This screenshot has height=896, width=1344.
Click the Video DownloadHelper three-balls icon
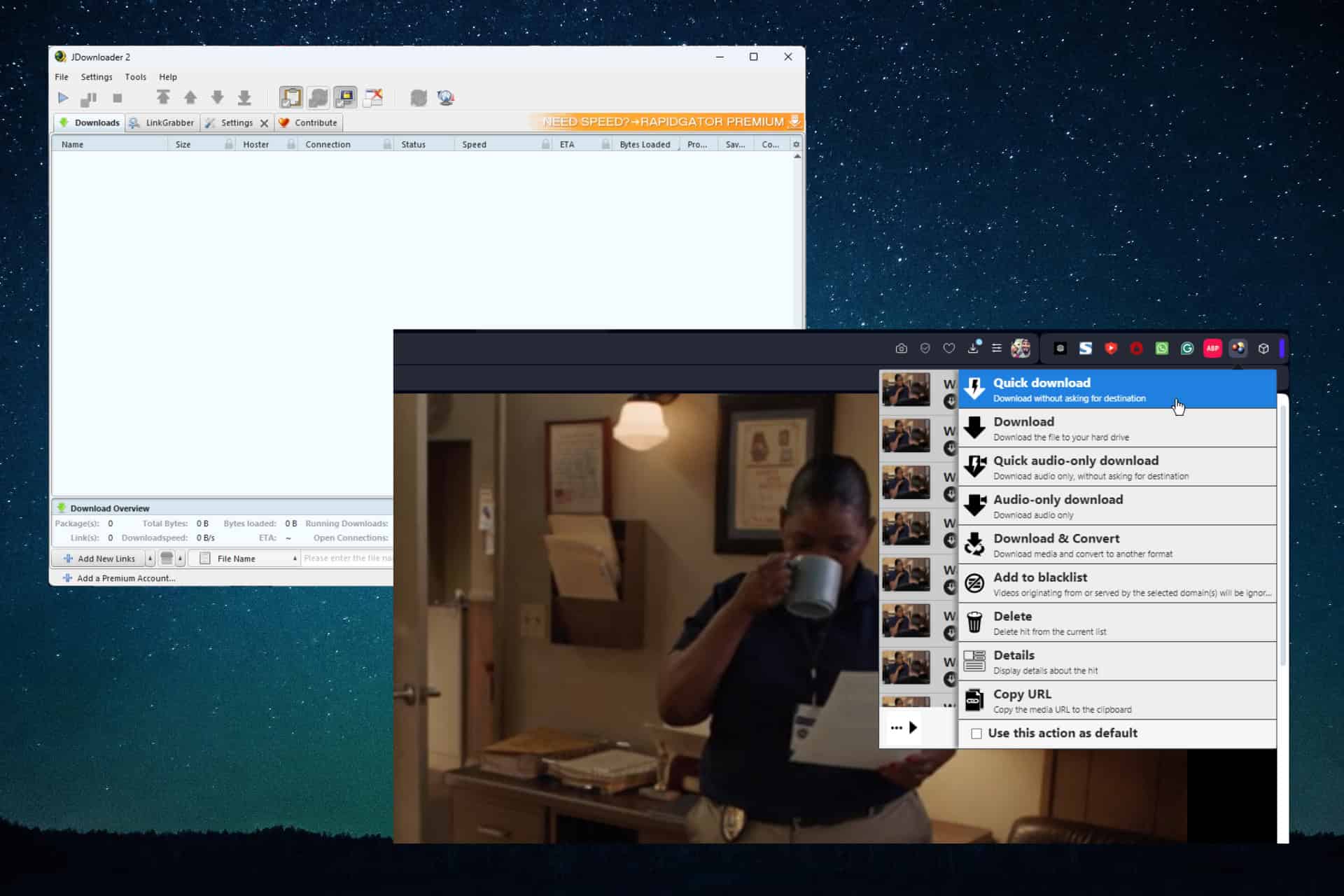[1238, 348]
